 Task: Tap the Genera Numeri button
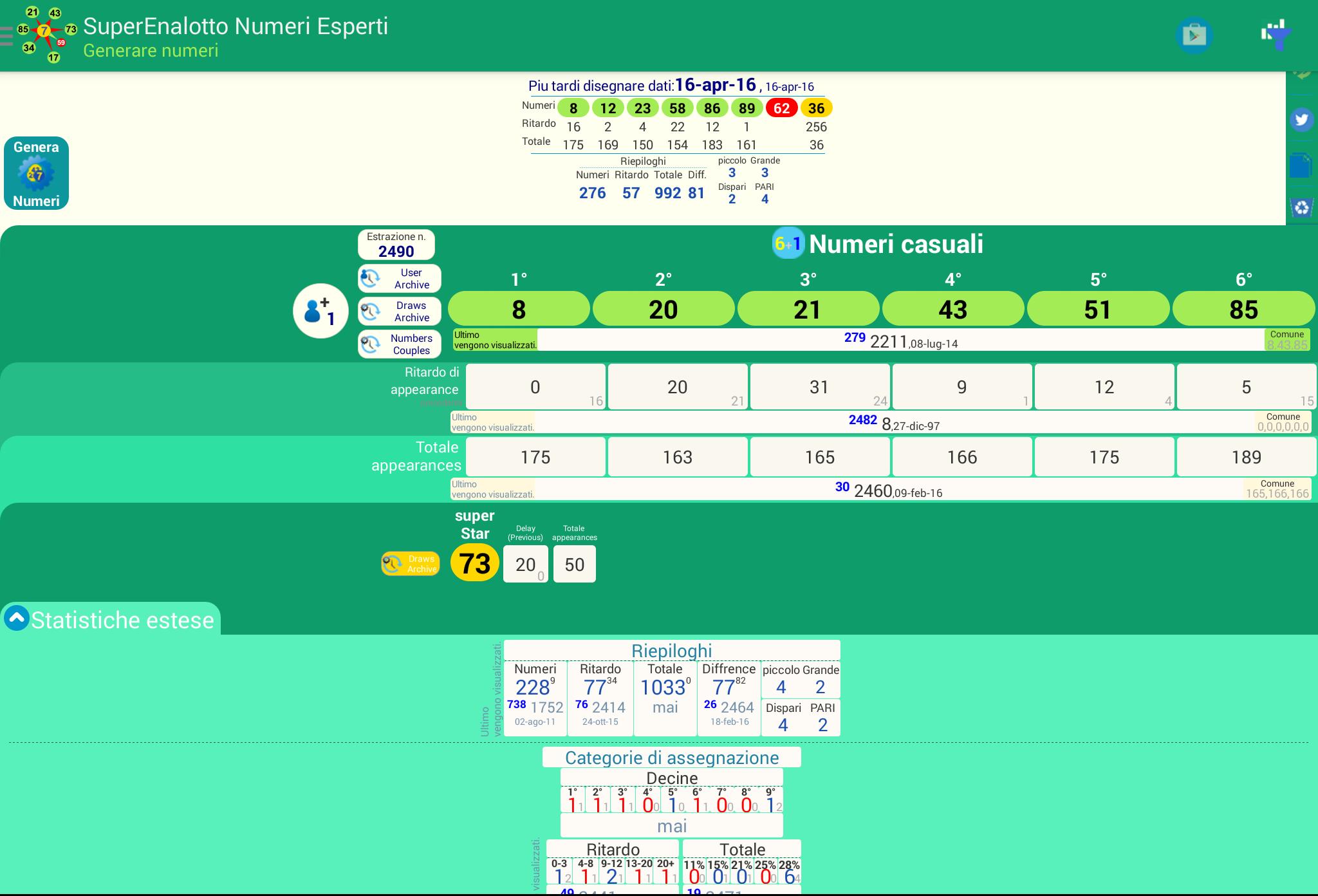pyautogui.click(x=36, y=173)
